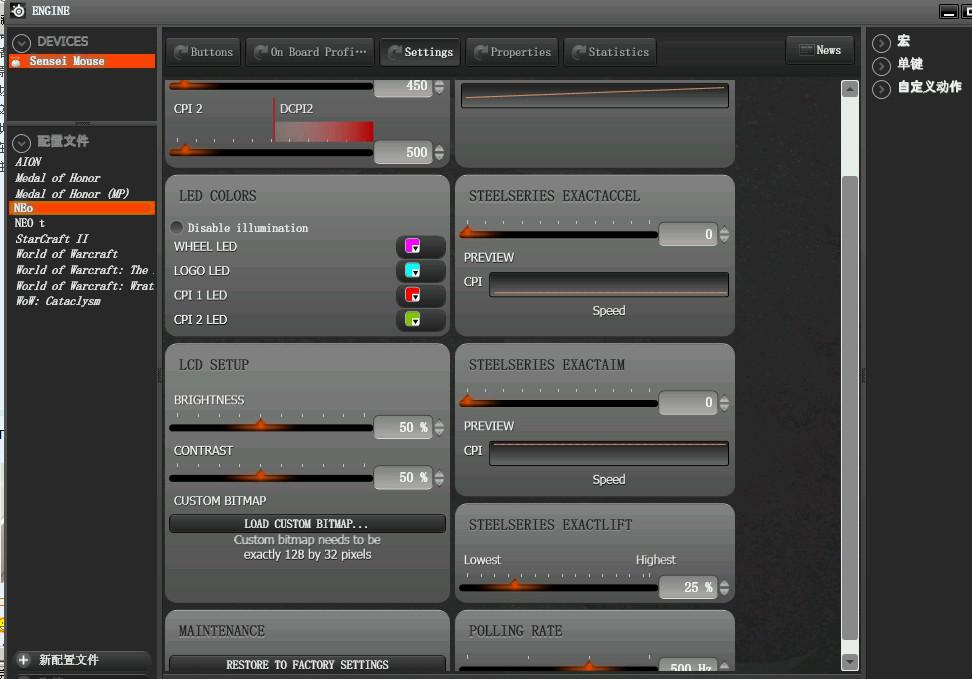Image resolution: width=972 pixels, height=679 pixels.
Task: Click the LCD BRIGHTNESS slider handle
Action: click(x=261, y=425)
